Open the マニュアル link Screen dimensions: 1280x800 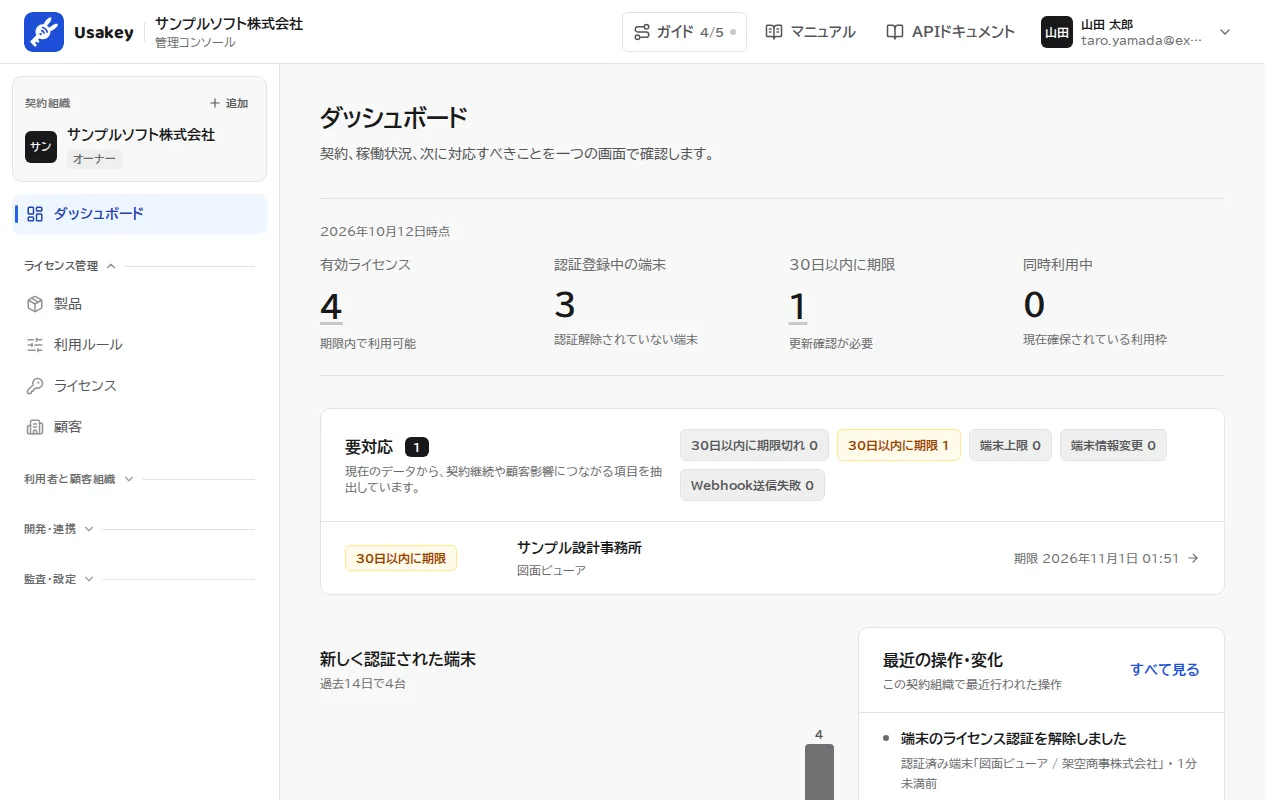(810, 32)
